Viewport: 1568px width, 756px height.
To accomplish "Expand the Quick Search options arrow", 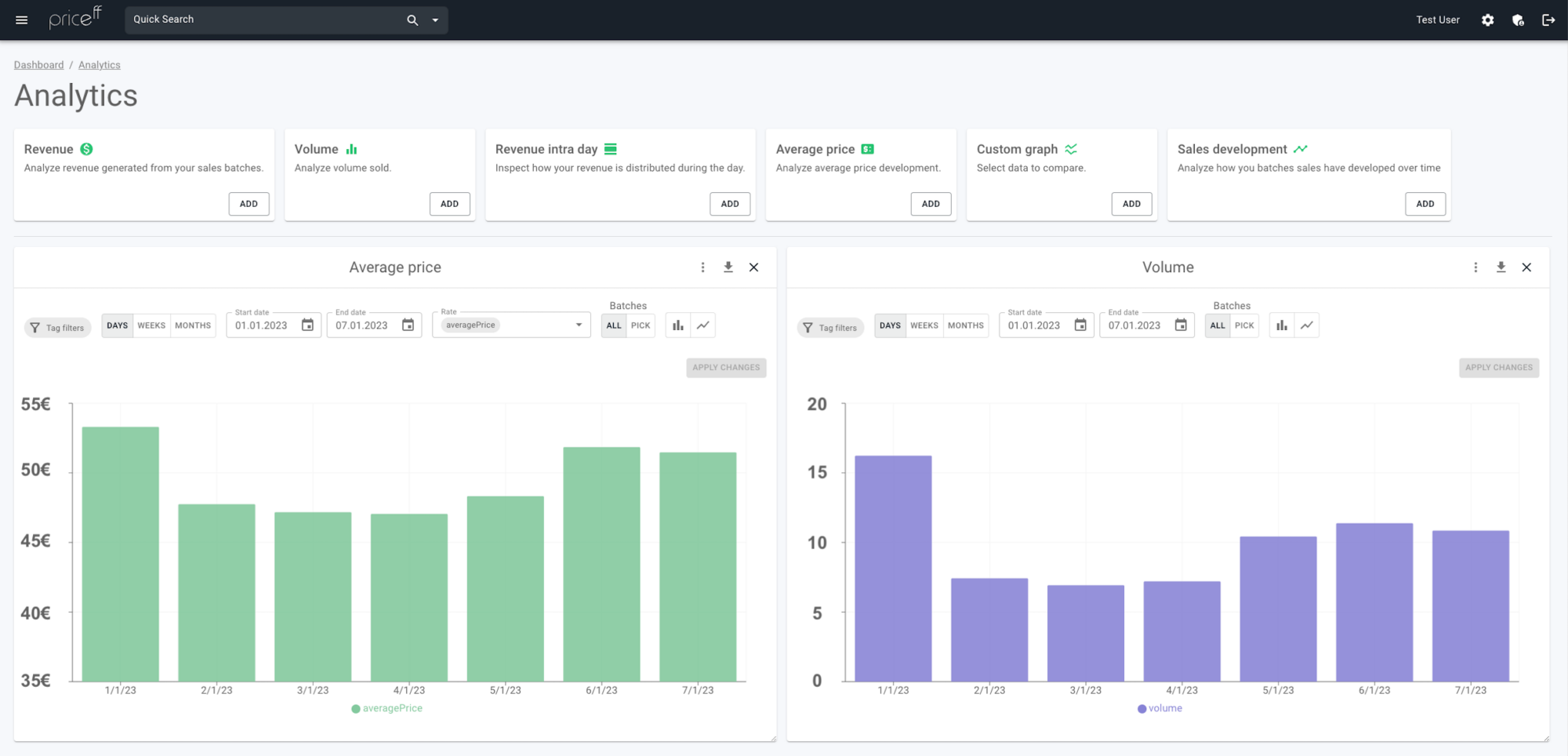I will pos(435,20).
